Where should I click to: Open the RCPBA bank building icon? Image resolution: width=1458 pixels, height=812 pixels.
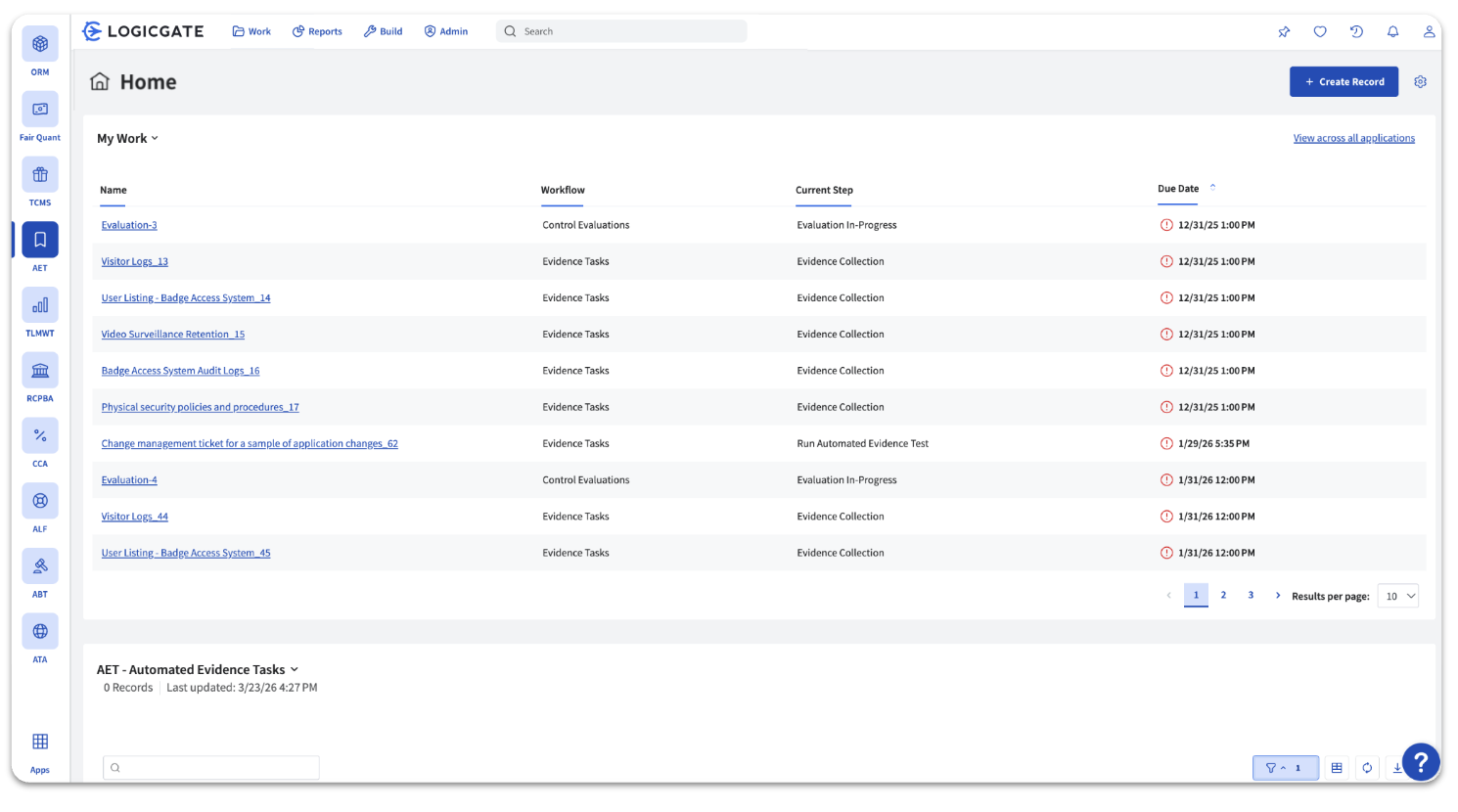coord(40,371)
